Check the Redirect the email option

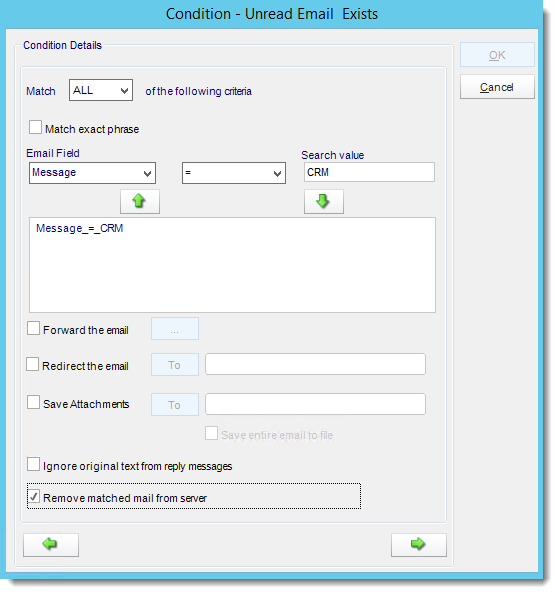[33, 364]
